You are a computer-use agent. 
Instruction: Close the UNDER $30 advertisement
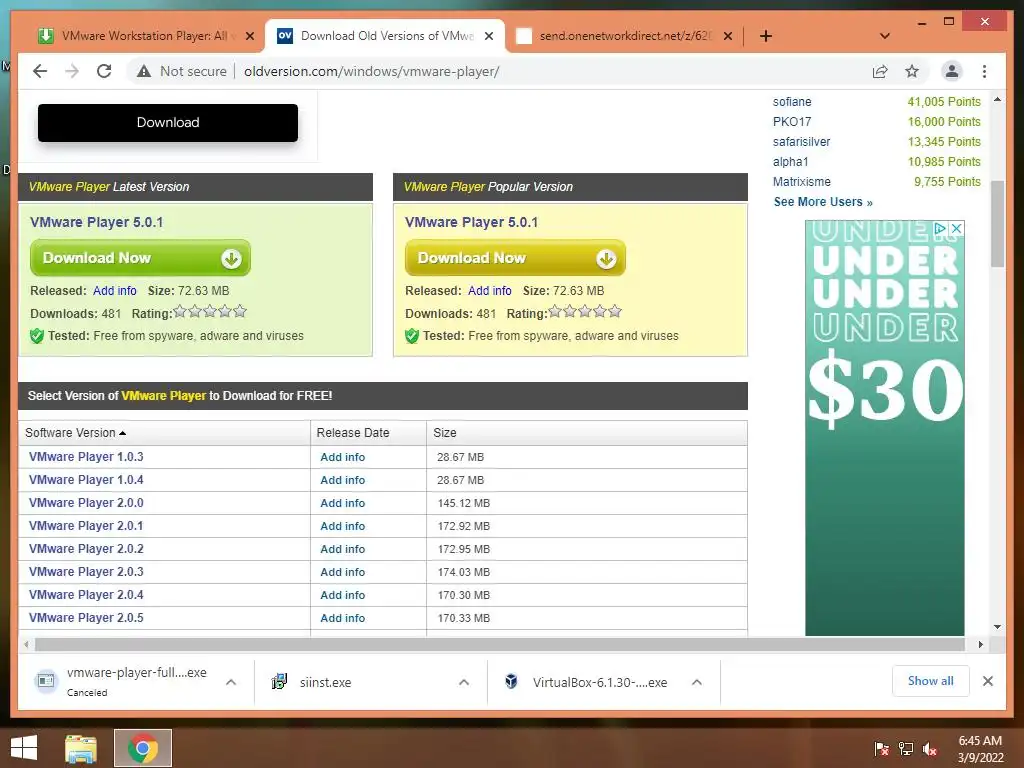point(956,229)
